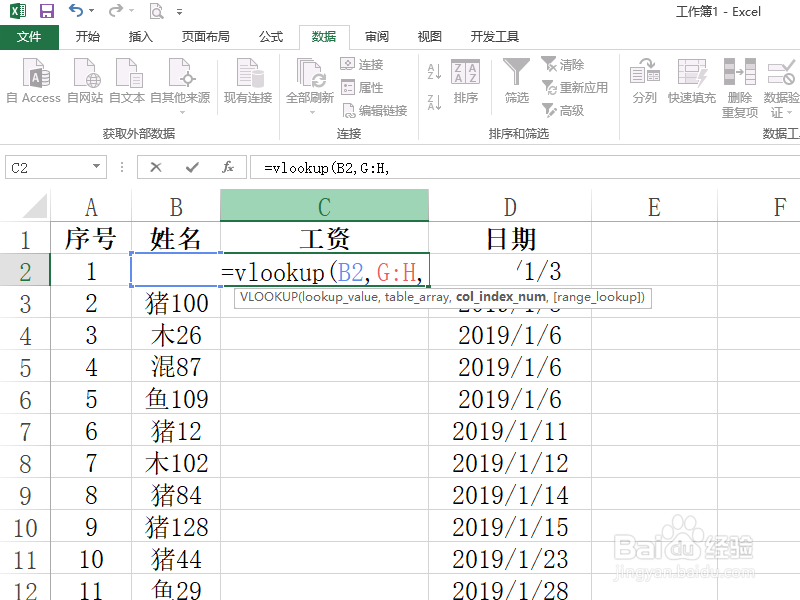
Task: Open the Customize Quick Access Toolbar arrow
Action: pyautogui.click(x=179, y=12)
